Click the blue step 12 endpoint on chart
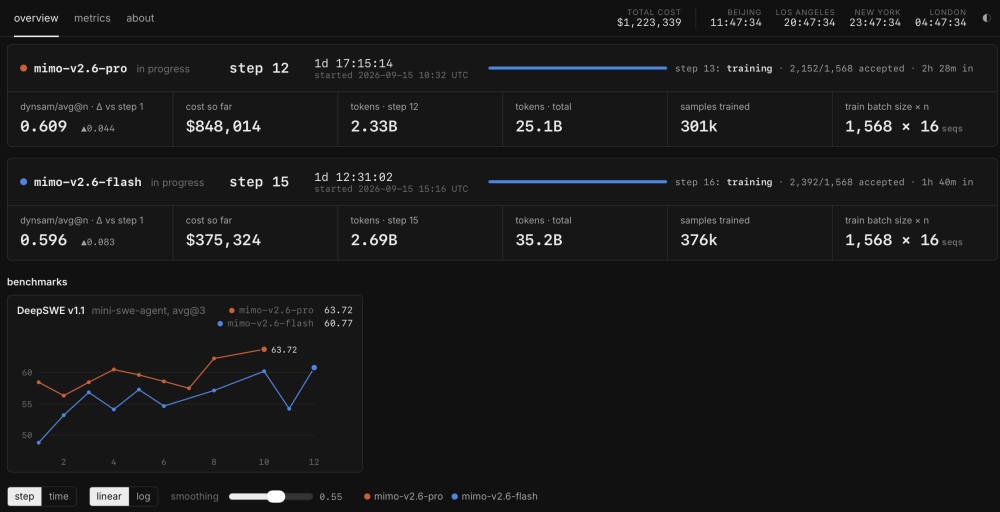The image size is (1000, 512). (x=314, y=367)
